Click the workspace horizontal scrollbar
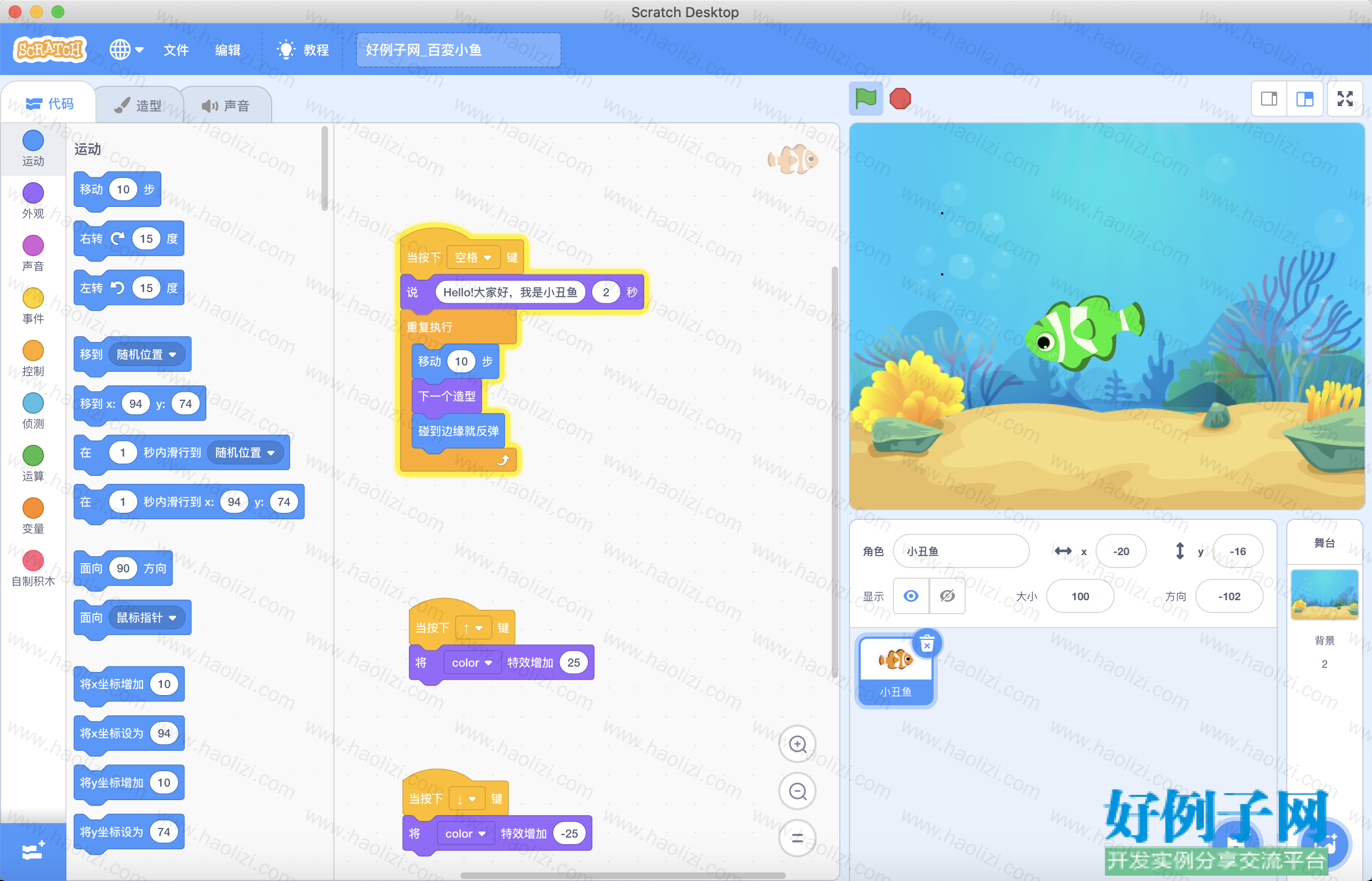1372x881 pixels. (x=623, y=875)
